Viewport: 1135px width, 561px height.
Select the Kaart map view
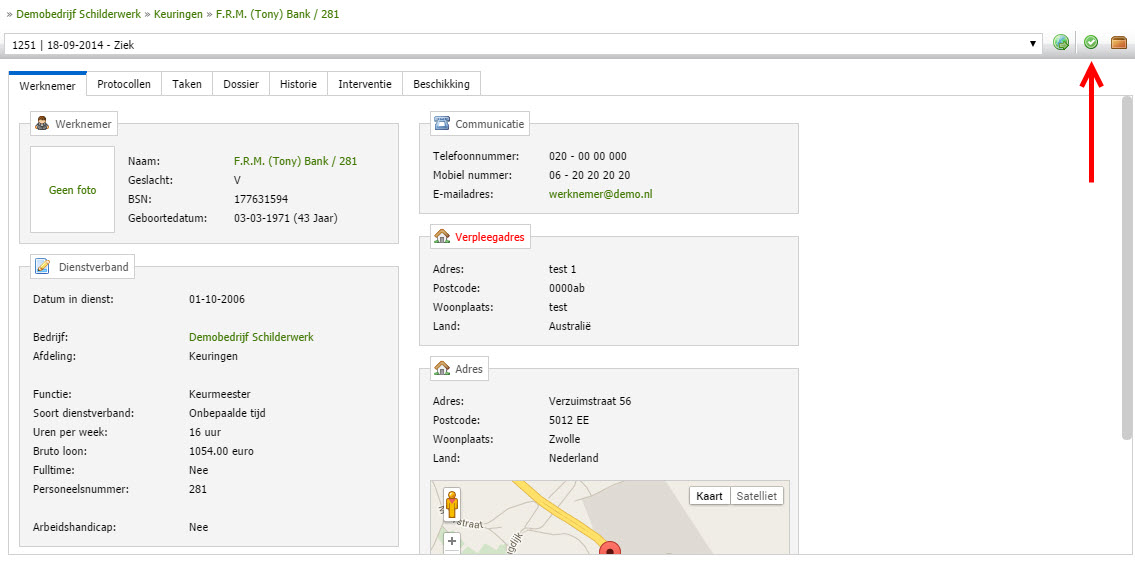coord(709,496)
